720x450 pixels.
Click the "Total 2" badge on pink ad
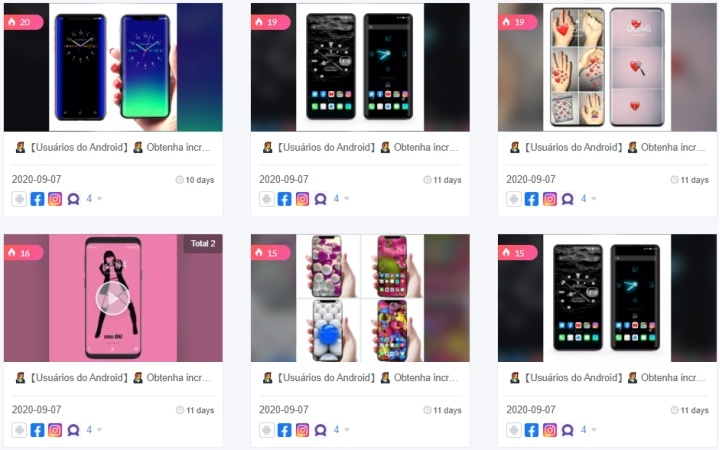coord(203,243)
